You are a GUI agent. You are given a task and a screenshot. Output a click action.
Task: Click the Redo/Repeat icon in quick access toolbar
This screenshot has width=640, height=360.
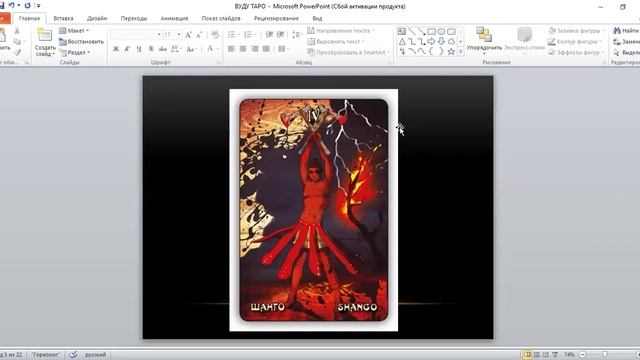(x=27, y=5)
